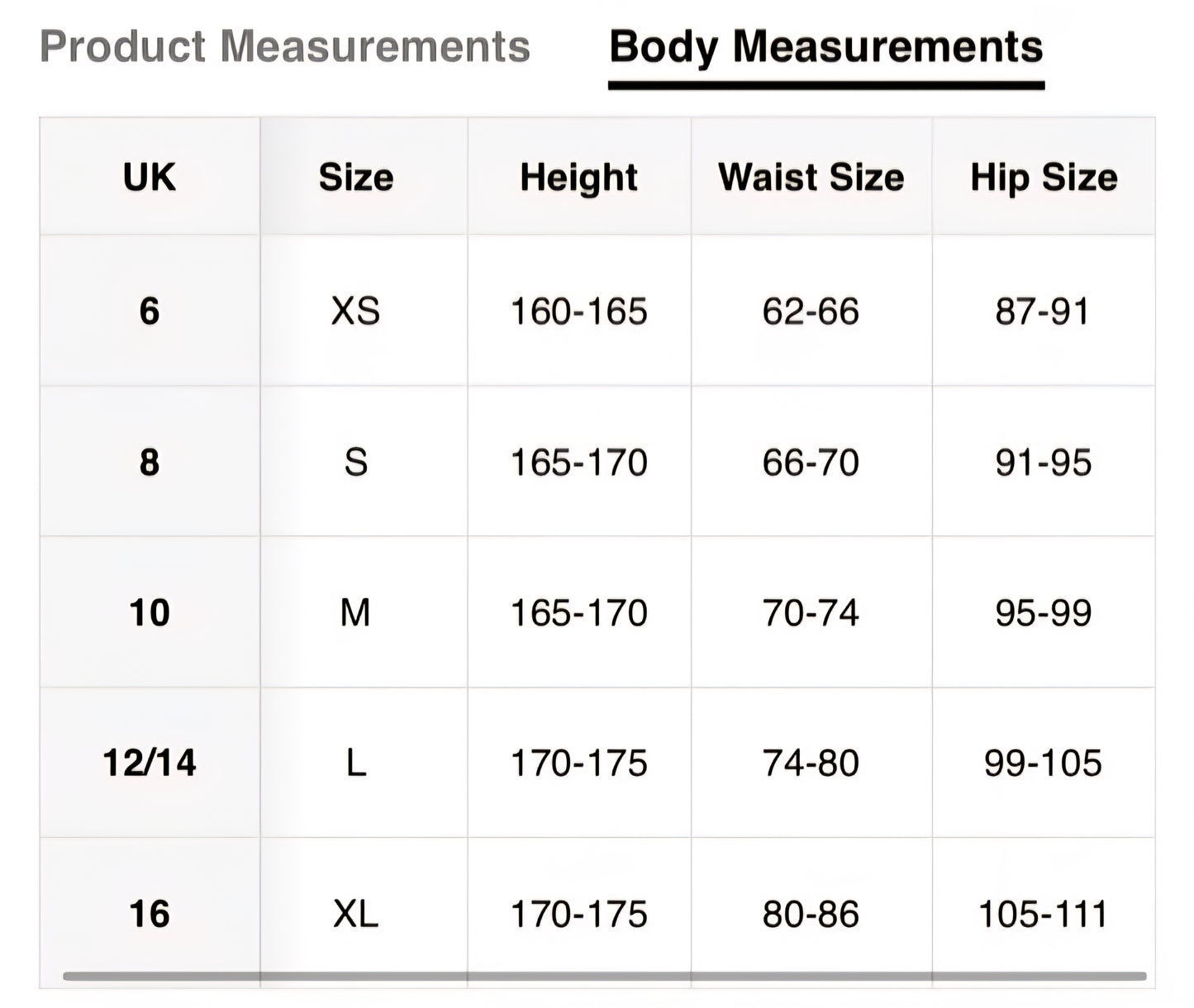Screen dimensions: 1194x1008
Task: Click hip value 95-99
Action: (x=1043, y=612)
